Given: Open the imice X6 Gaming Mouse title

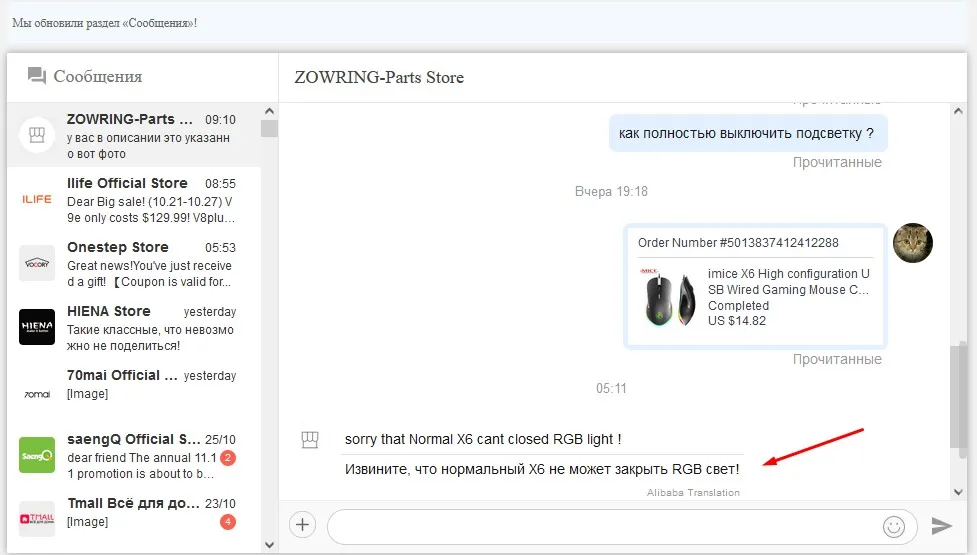Looking at the screenshot, I should click(788, 282).
